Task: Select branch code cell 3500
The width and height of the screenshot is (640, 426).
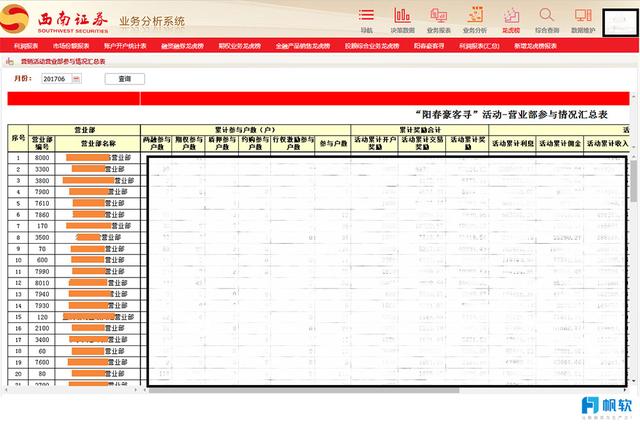Action: click(42, 237)
